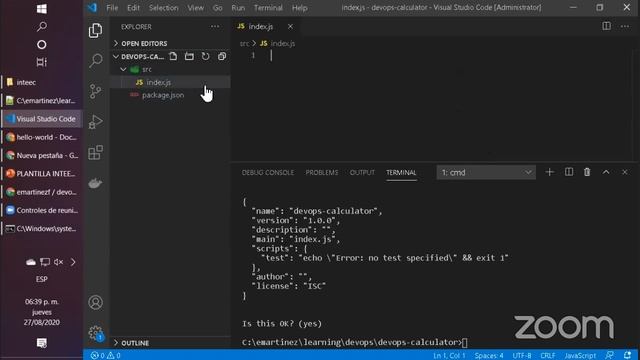This screenshot has height=360, width=640.
Task: Open the Explorer view in activity bar
Action: 96,31
